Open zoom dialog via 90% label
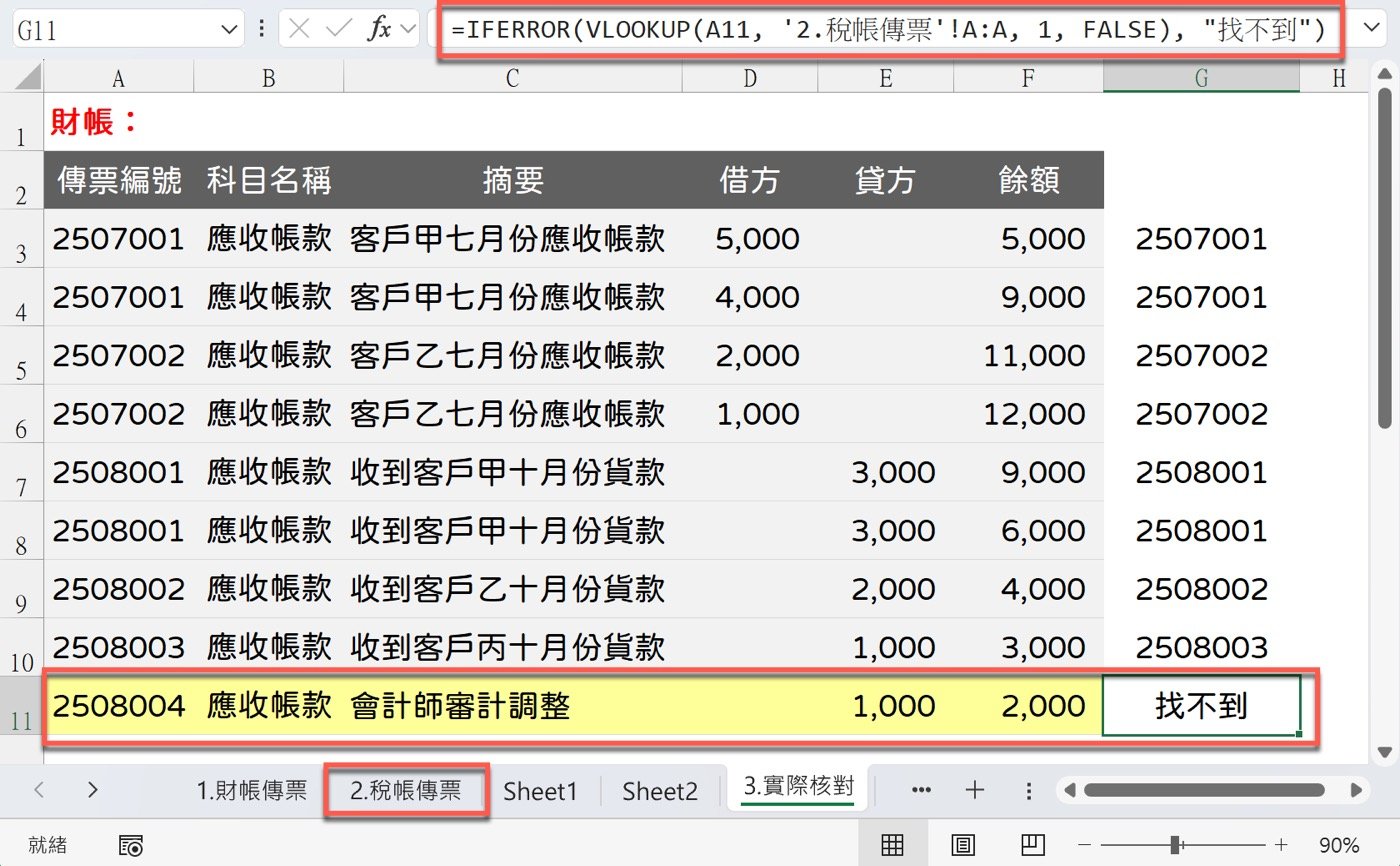The image size is (1400, 866). (x=1339, y=846)
